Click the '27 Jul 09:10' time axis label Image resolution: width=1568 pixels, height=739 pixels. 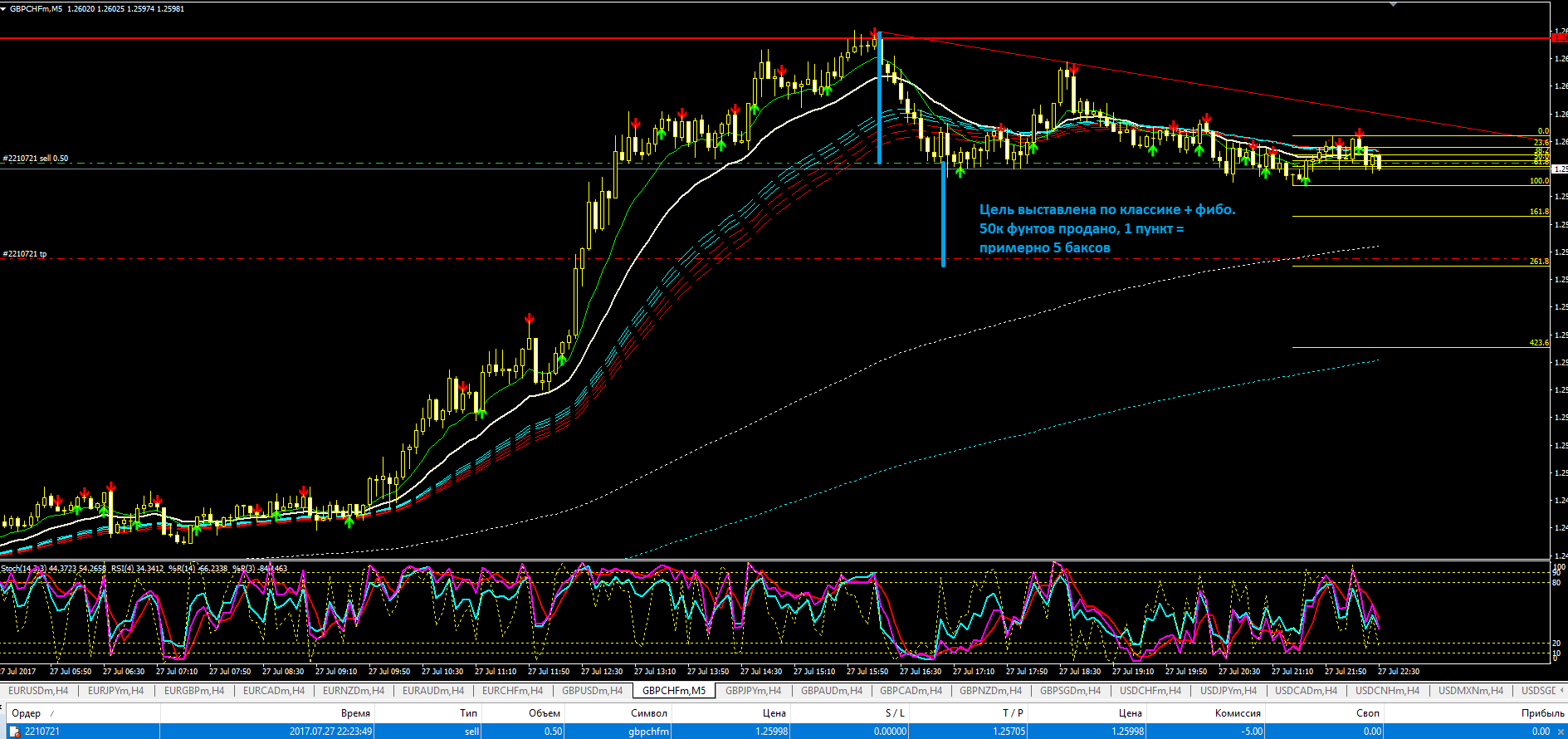(336, 671)
